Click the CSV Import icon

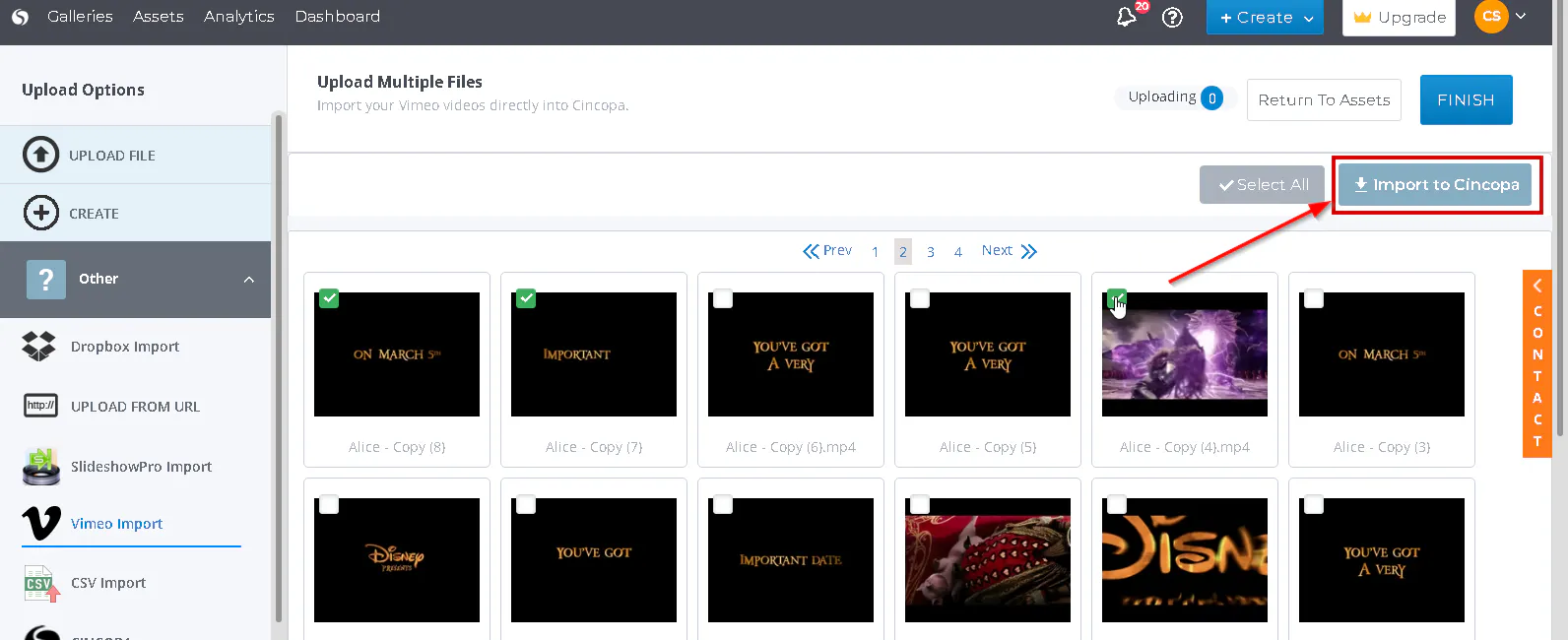pos(41,583)
